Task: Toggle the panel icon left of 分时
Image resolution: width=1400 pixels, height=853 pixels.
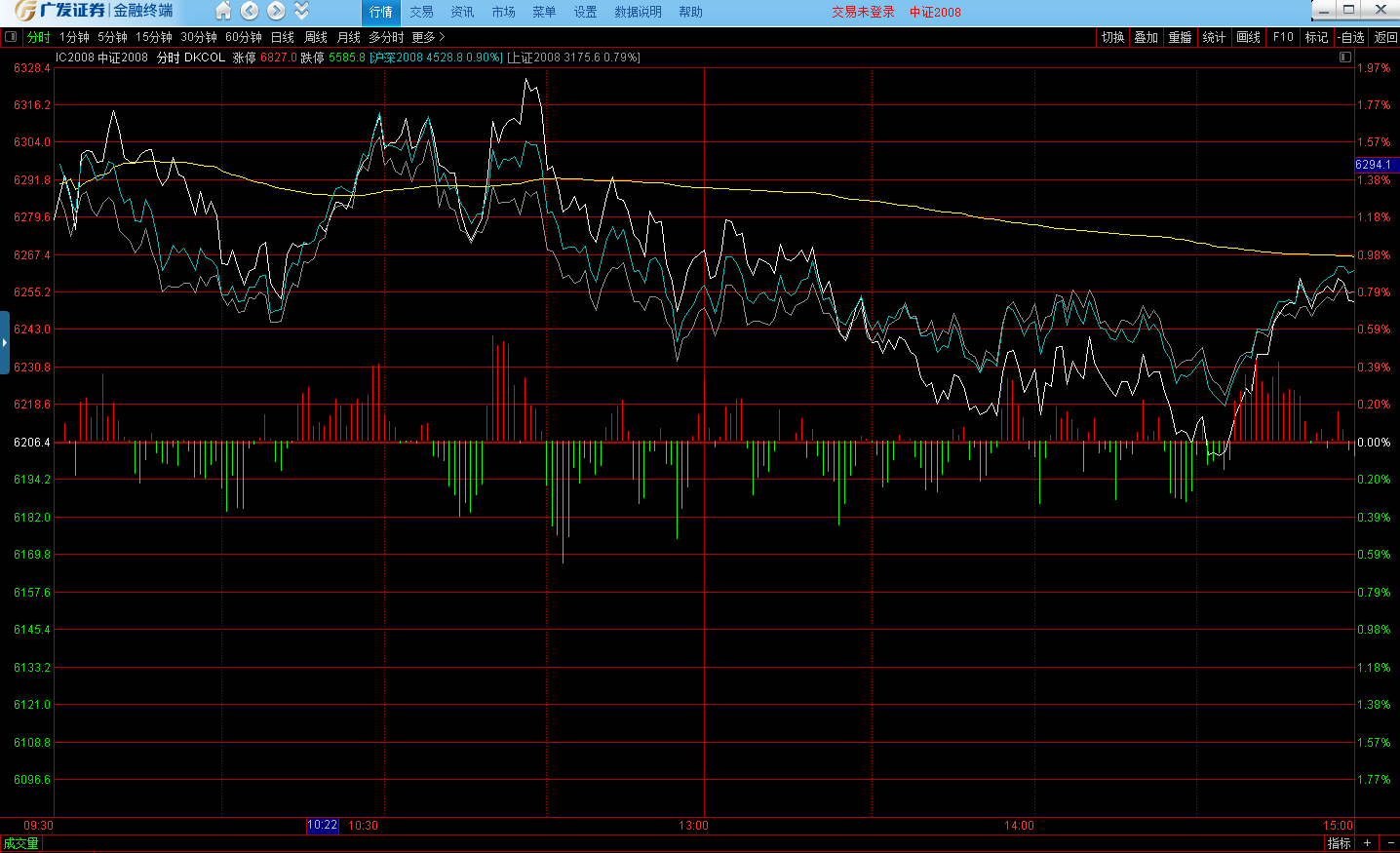Action: coord(11,37)
